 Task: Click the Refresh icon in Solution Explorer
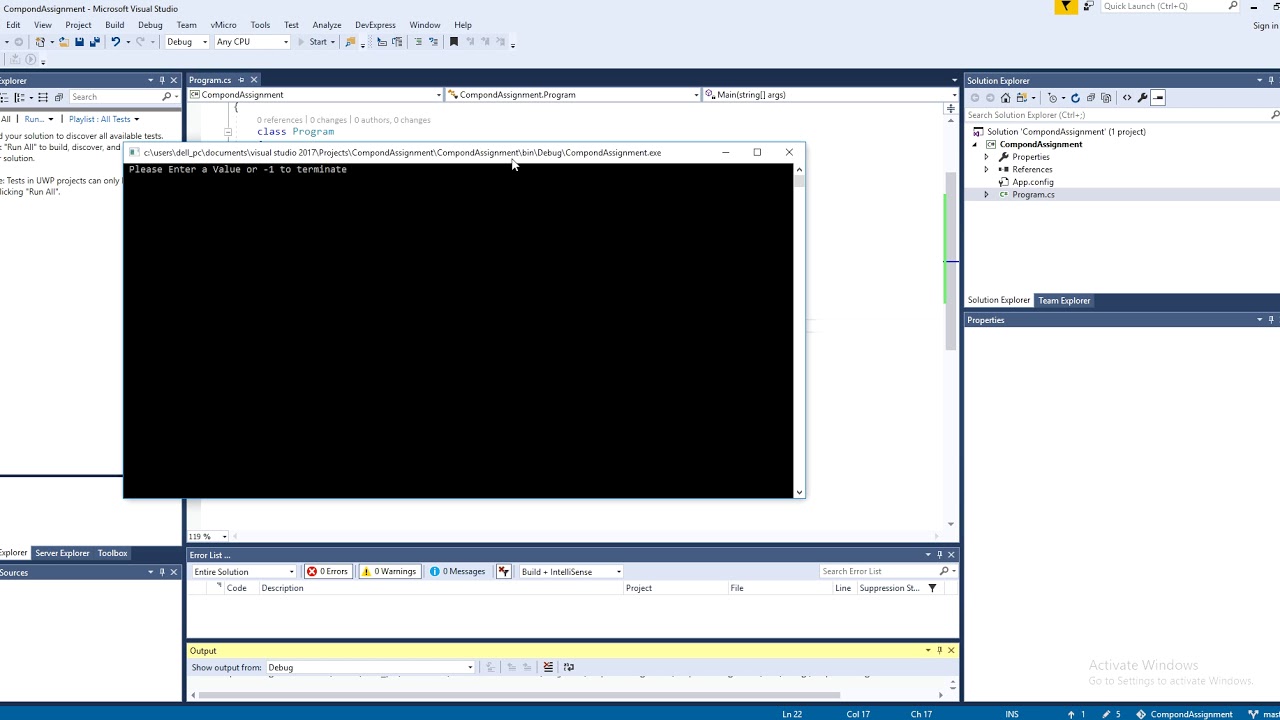[x=1075, y=98]
